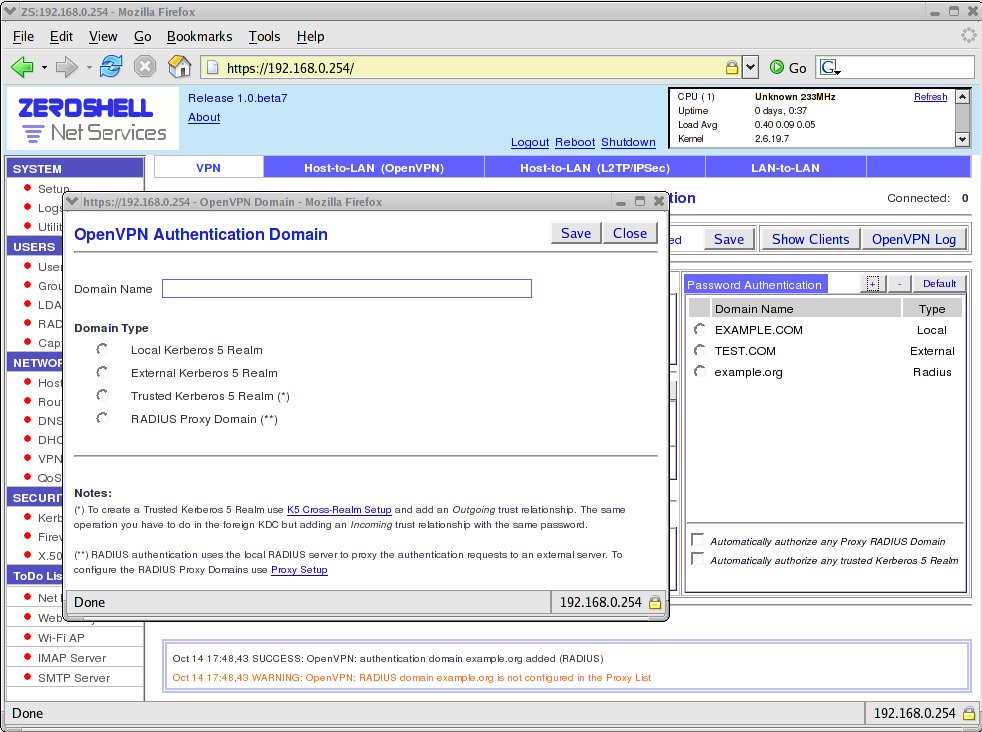Click the green Go icon
982x732 pixels.
click(x=777, y=67)
